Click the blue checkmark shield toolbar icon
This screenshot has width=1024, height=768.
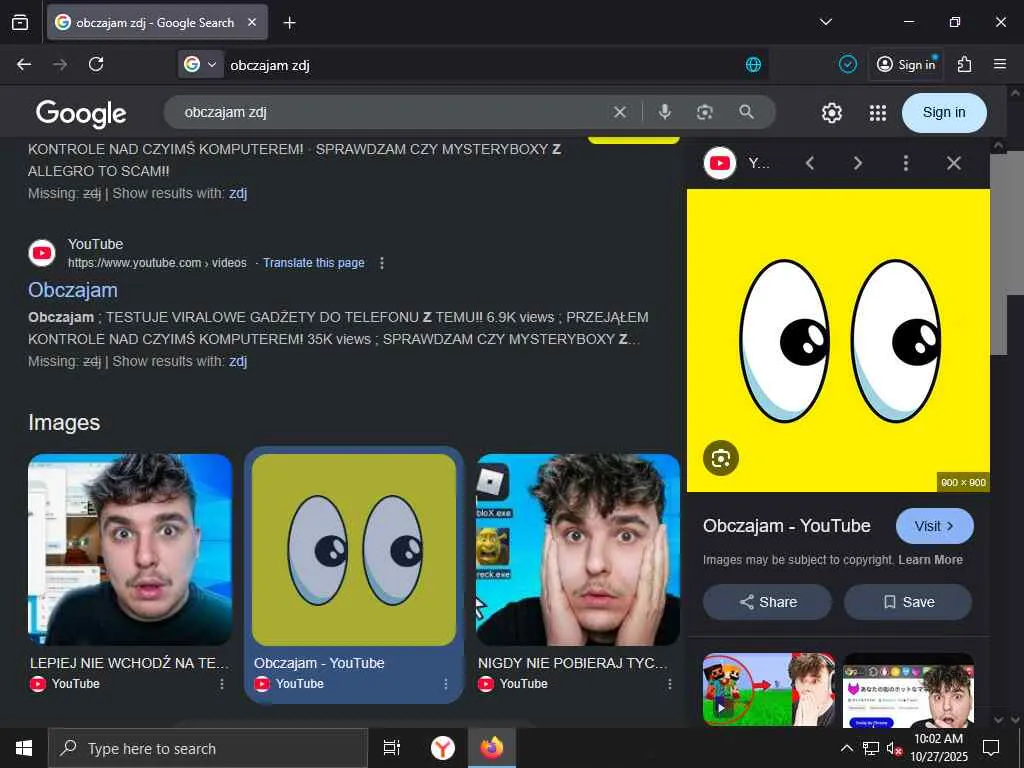pyautogui.click(x=848, y=64)
